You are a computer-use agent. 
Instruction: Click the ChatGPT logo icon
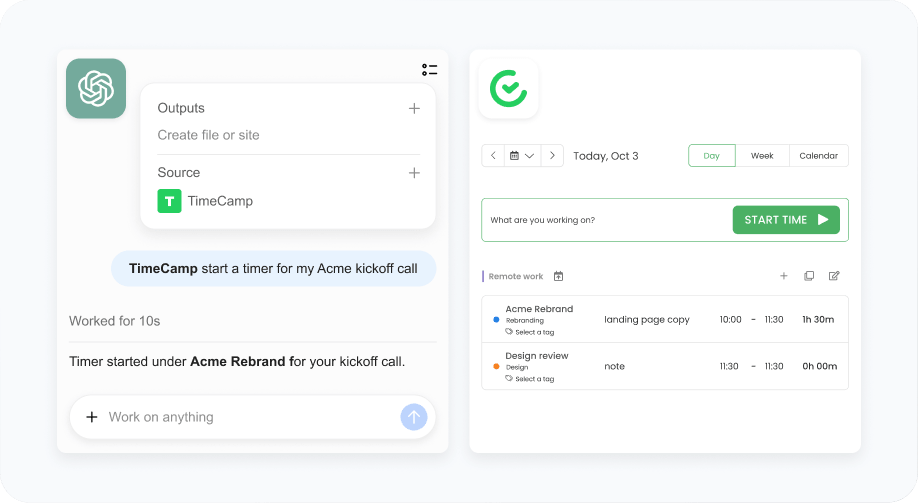coord(96,88)
